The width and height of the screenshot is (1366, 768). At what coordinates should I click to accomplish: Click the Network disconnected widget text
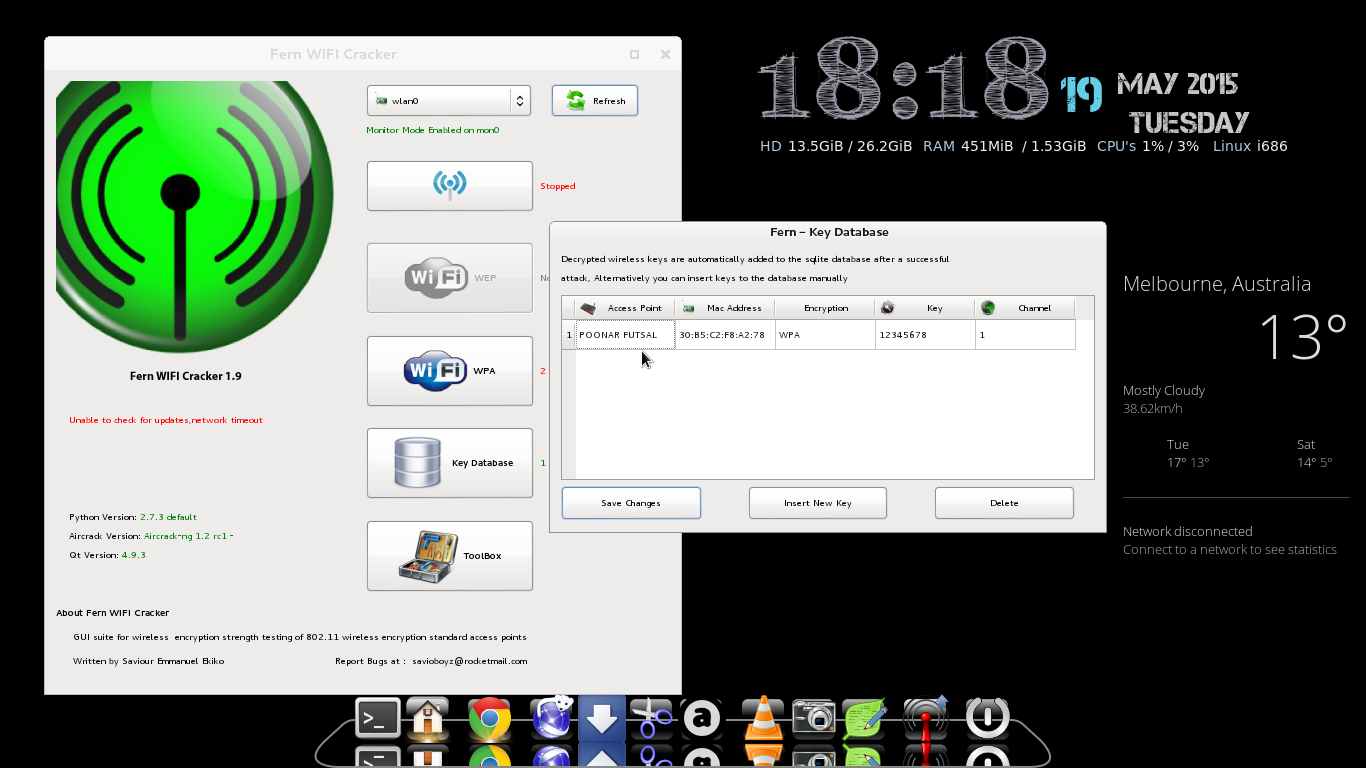pos(1188,531)
